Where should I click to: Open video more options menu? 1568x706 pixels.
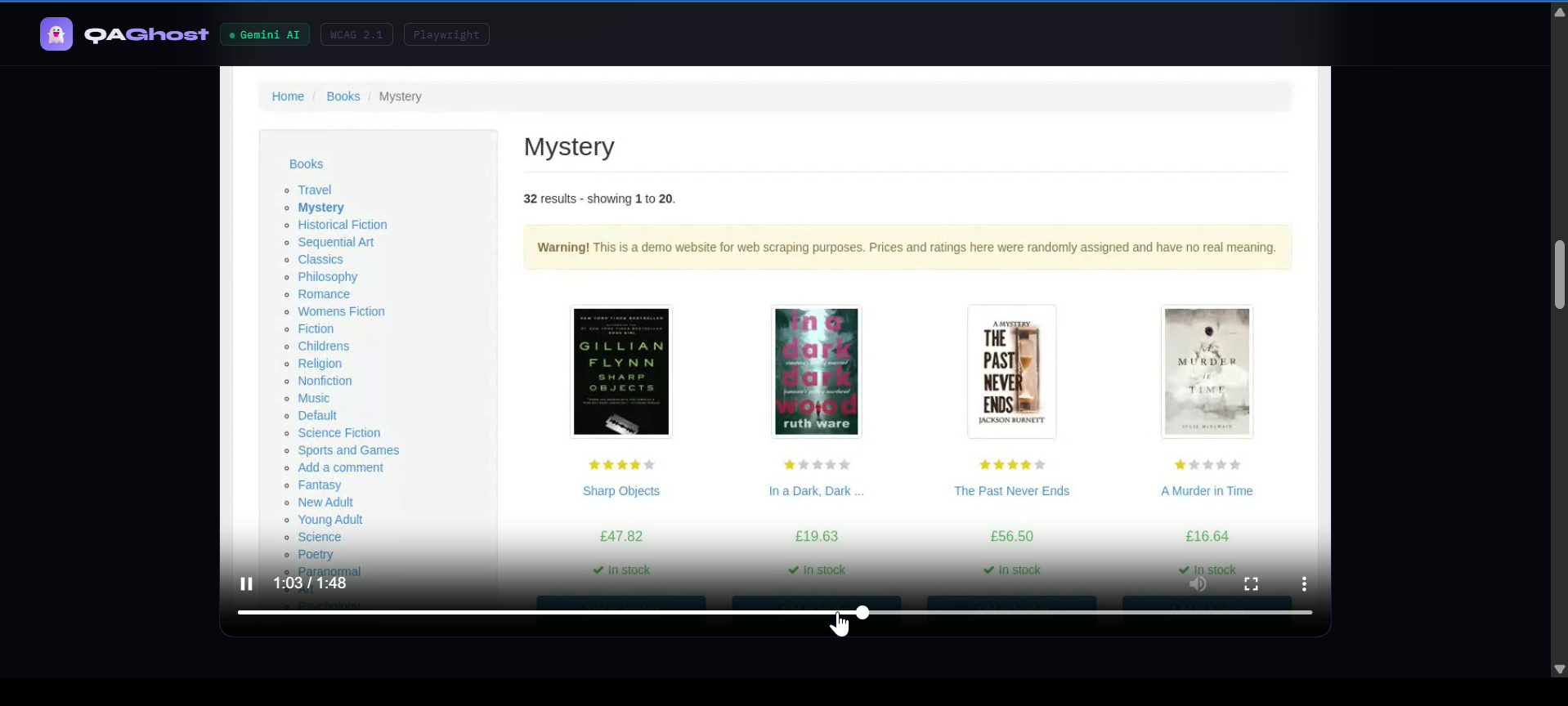pos(1304,583)
